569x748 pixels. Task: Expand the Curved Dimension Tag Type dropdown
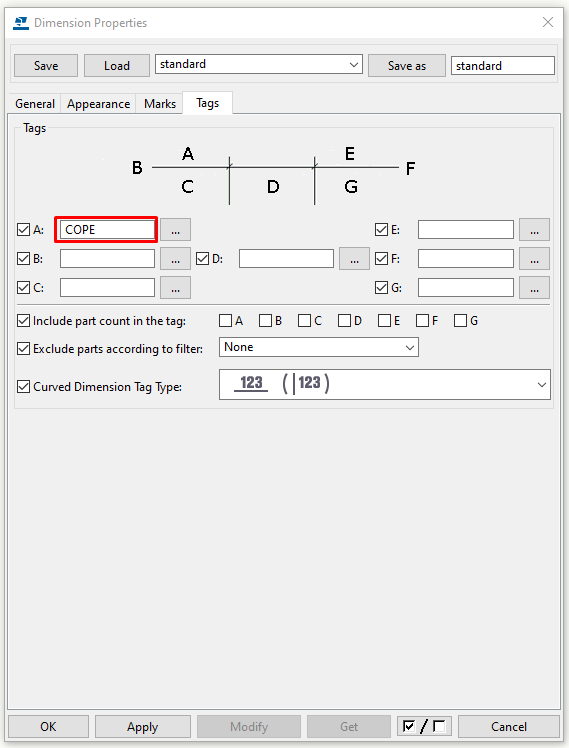[385, 384]
